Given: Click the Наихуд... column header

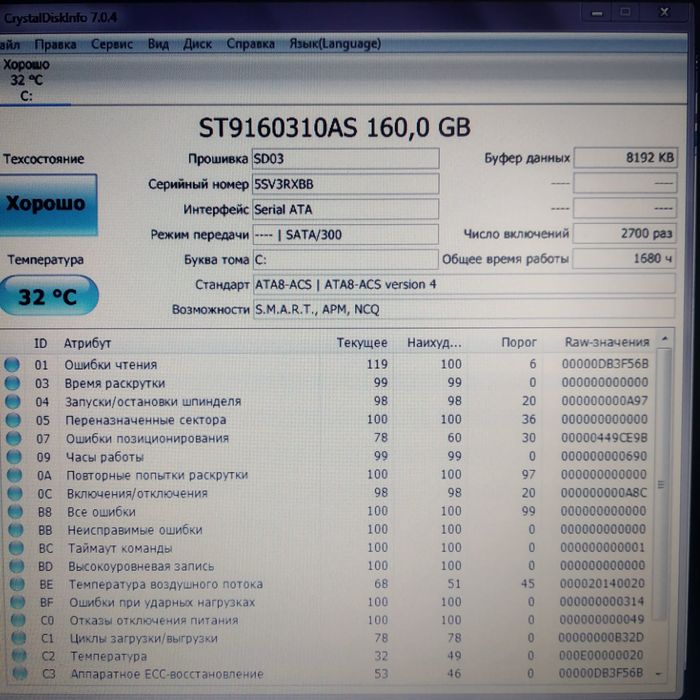Looking at the screenshot, I should point(434,343).
